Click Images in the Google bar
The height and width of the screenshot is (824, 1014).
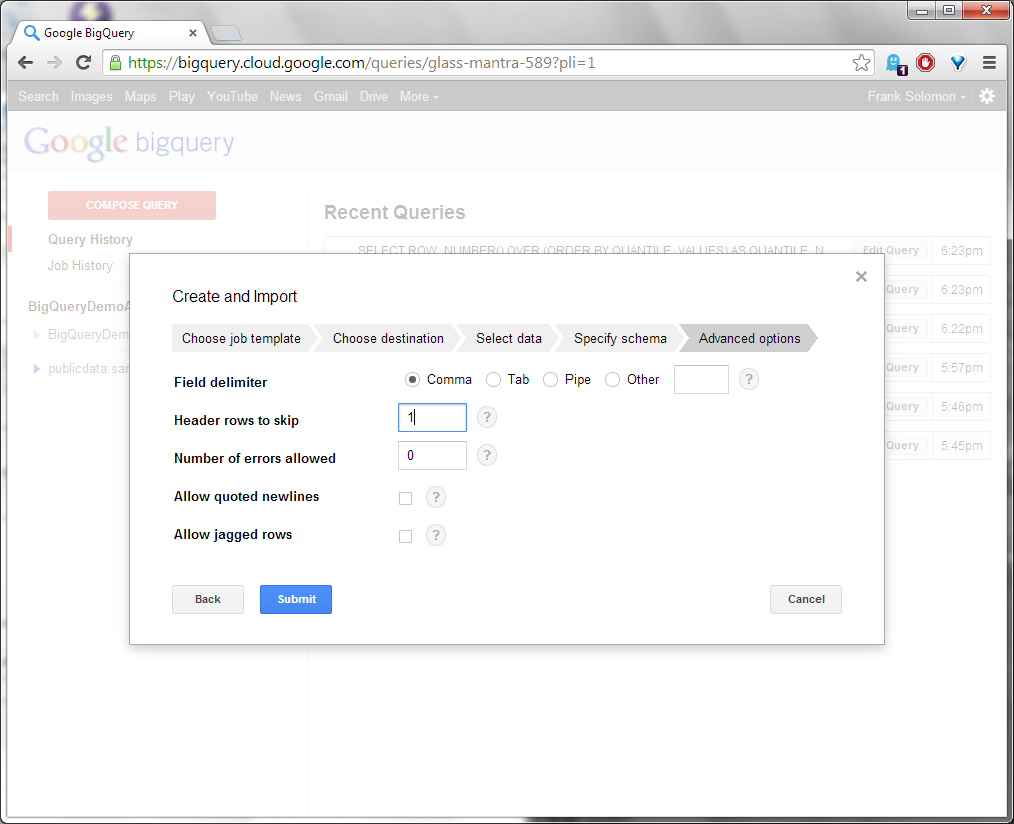(91, 96)
